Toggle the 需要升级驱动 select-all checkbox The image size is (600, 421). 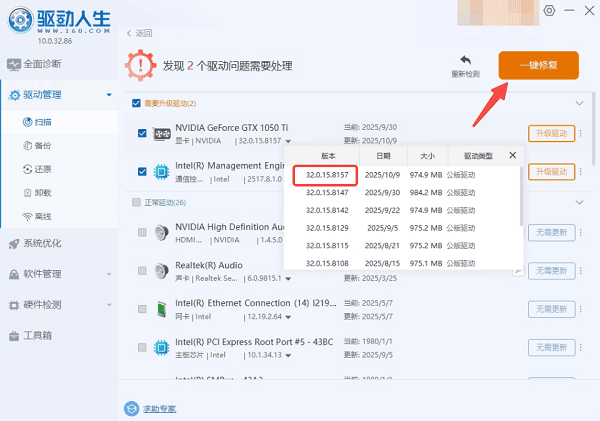coord(137,103)
